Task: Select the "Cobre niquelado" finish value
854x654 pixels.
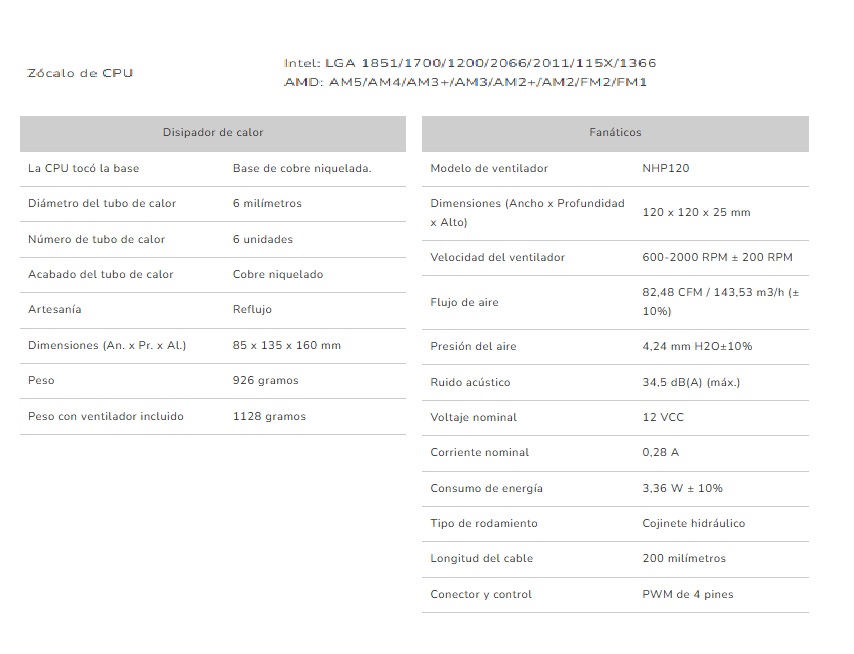Action: click(x=278, y=274)
